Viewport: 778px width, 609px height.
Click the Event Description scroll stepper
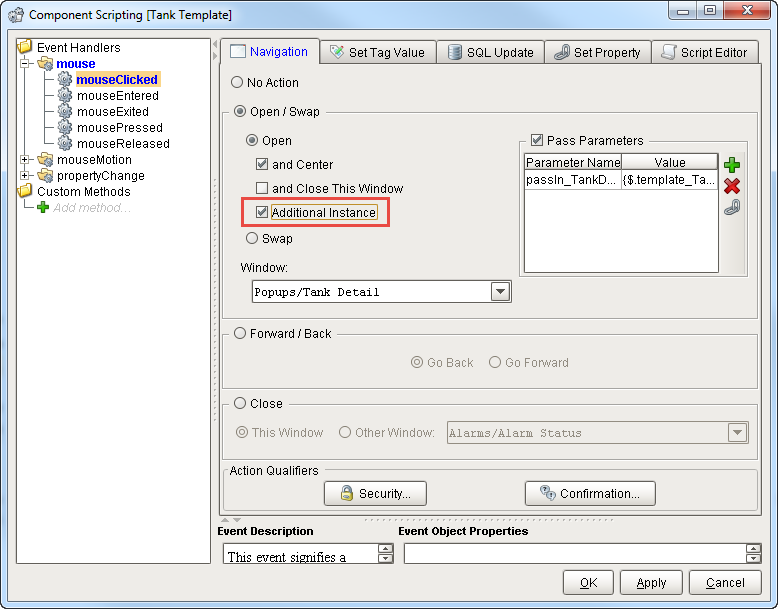tap(386, 553)
